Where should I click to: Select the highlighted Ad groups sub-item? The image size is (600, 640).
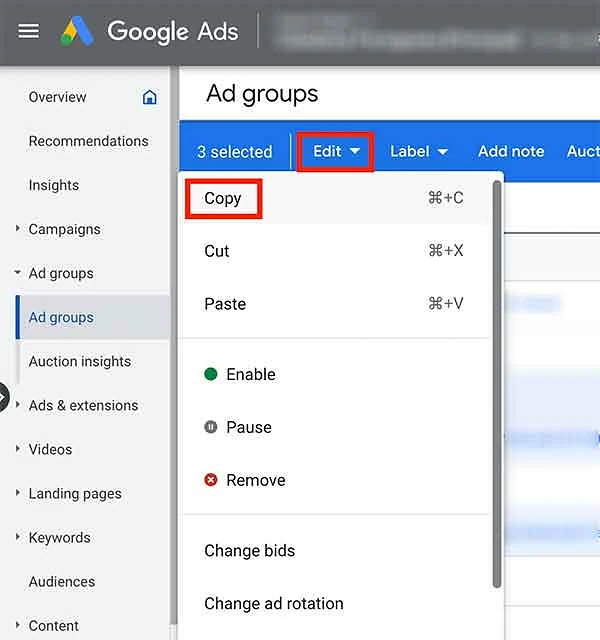[93, 317]
